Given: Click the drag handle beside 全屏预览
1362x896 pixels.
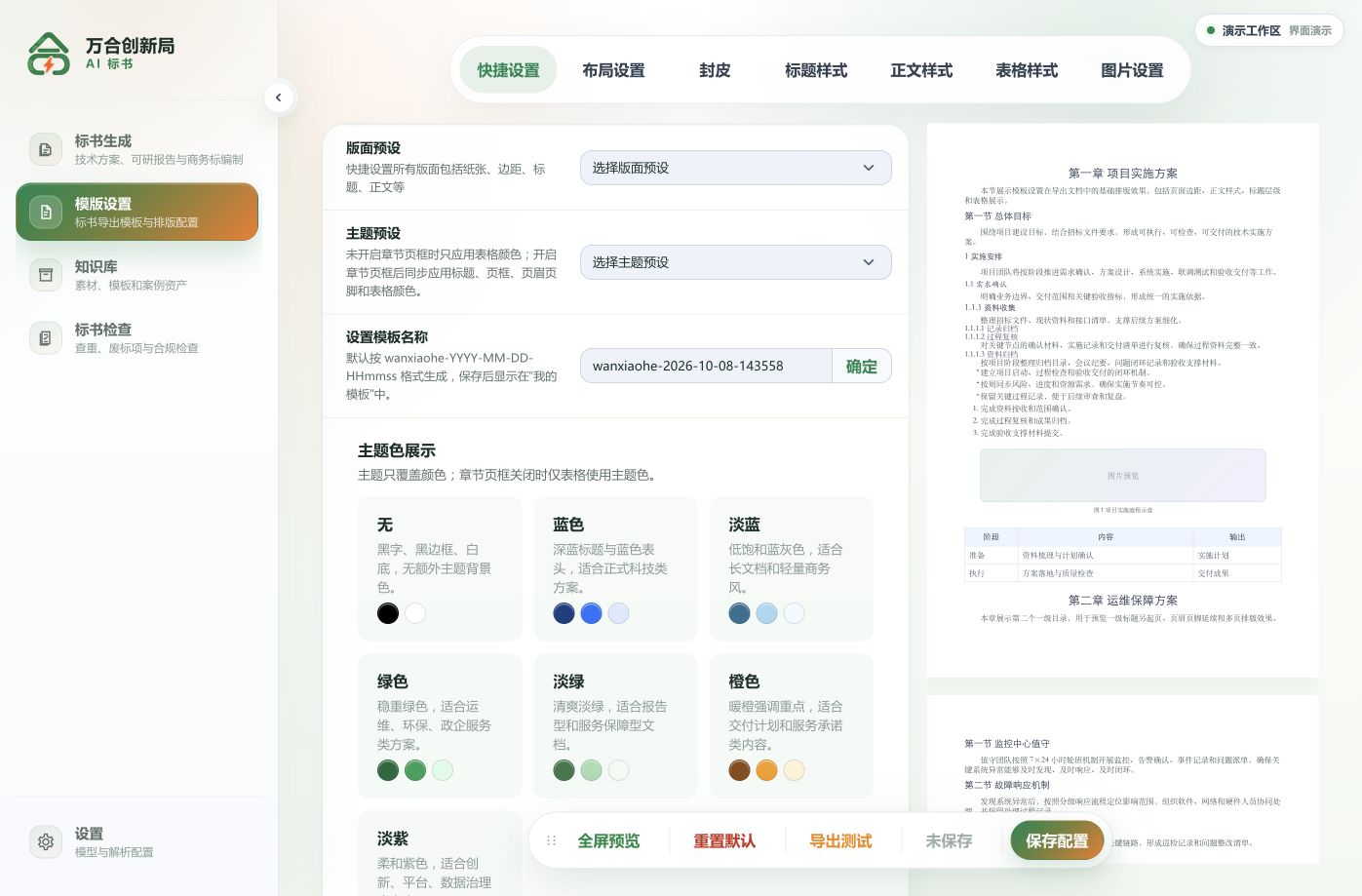Looking at the screenshot, I should [551, 840].
